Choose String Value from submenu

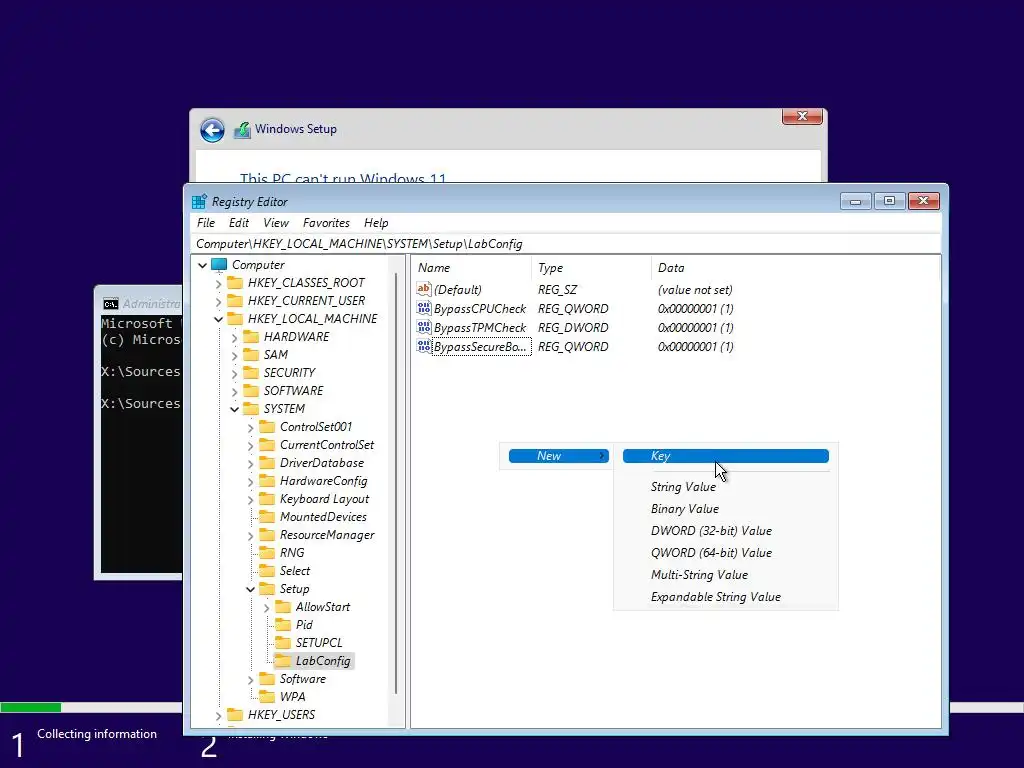tap(726, 487)
